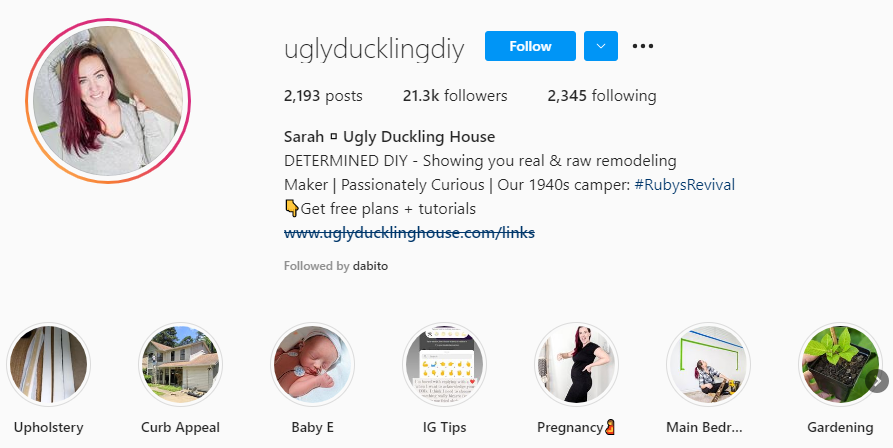Visit www.uglyducklinghouse.com/links
The image size is (893, 448).
click(x=409, y=232)
